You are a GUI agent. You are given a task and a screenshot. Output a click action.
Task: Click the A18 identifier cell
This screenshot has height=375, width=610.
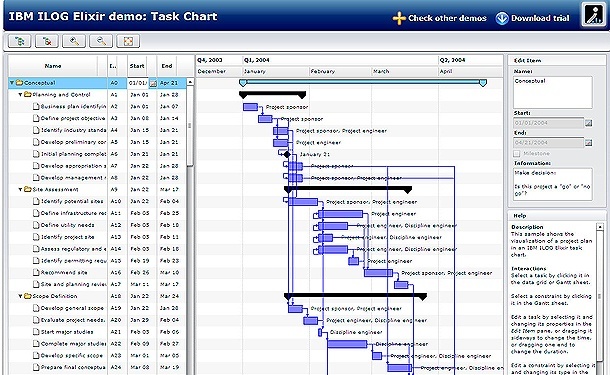coord(116,296)
